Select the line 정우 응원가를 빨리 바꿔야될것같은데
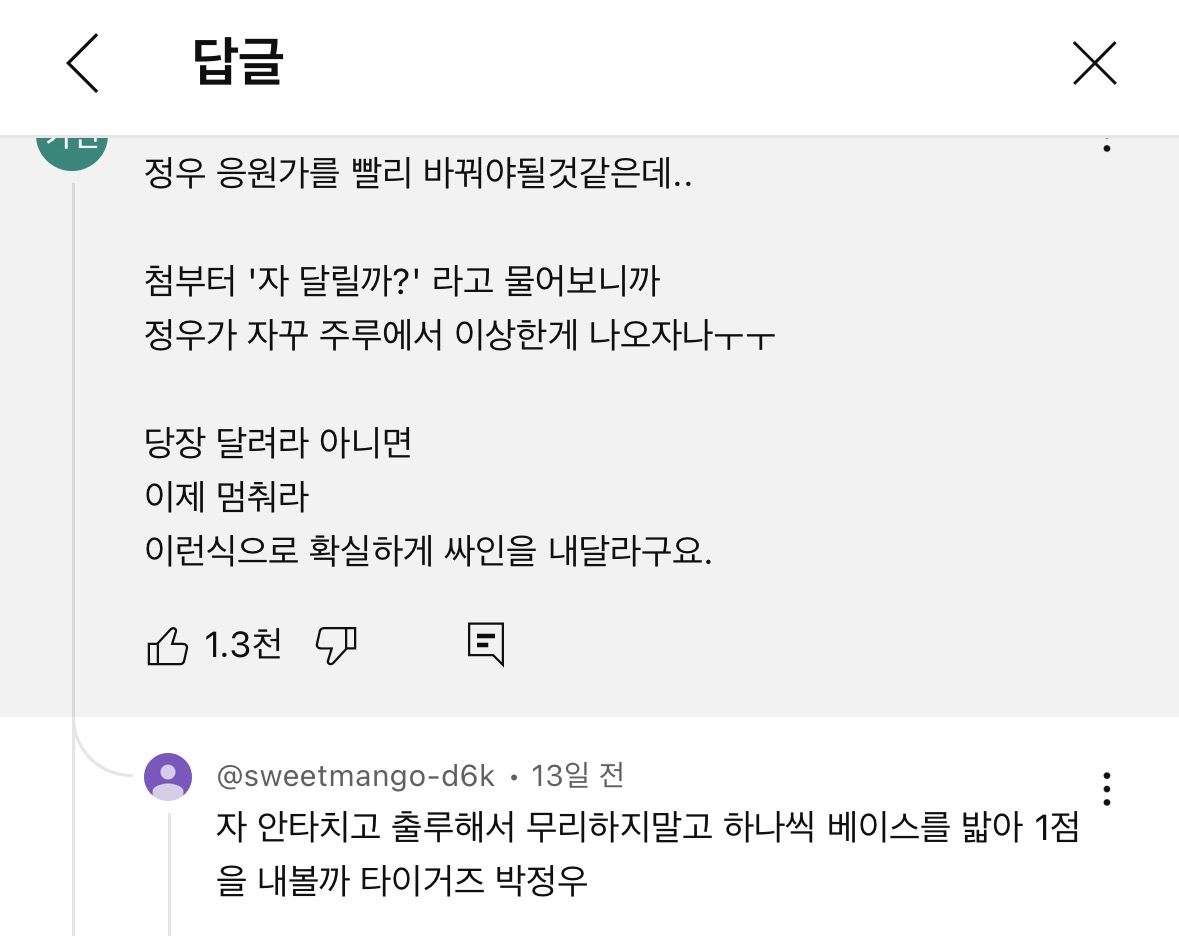Image resolution: width=1179 pixels, height=936 pixels. [418, 174]
